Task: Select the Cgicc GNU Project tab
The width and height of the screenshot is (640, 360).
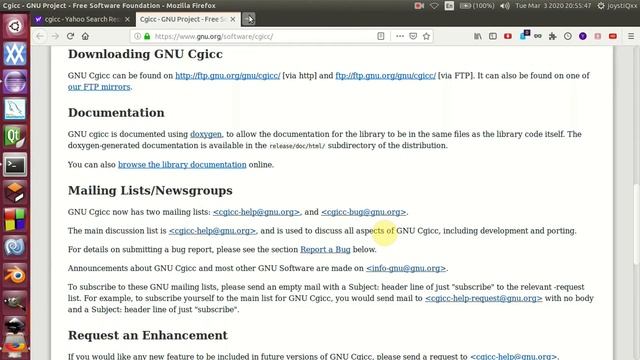Action: (x=184, y=19)
